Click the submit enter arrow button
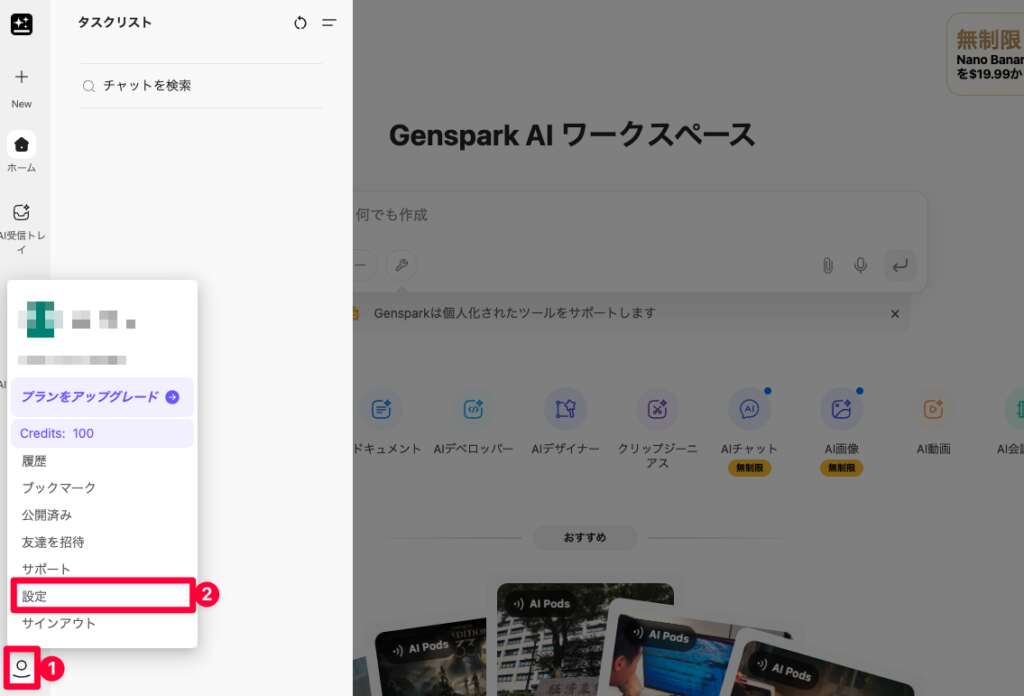The width and height of the screenshot is (1024, 696). (900, 265)
